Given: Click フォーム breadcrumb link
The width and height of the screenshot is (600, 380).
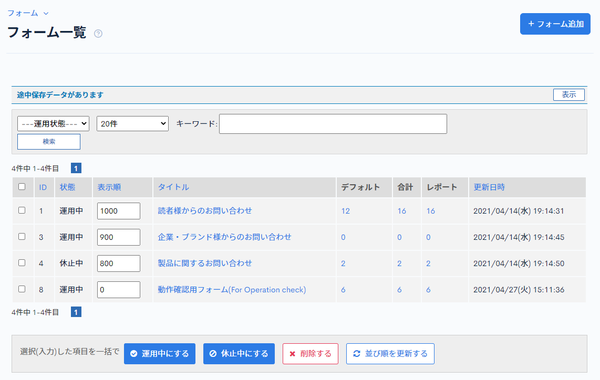Looking at the screenshot, I should [x=23, y=13].
